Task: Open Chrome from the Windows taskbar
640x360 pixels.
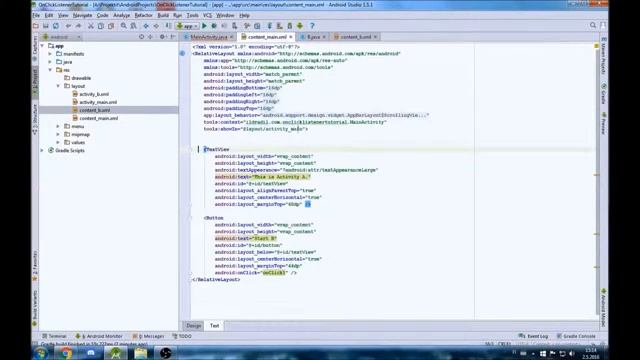Action: [x=66, y=353]
